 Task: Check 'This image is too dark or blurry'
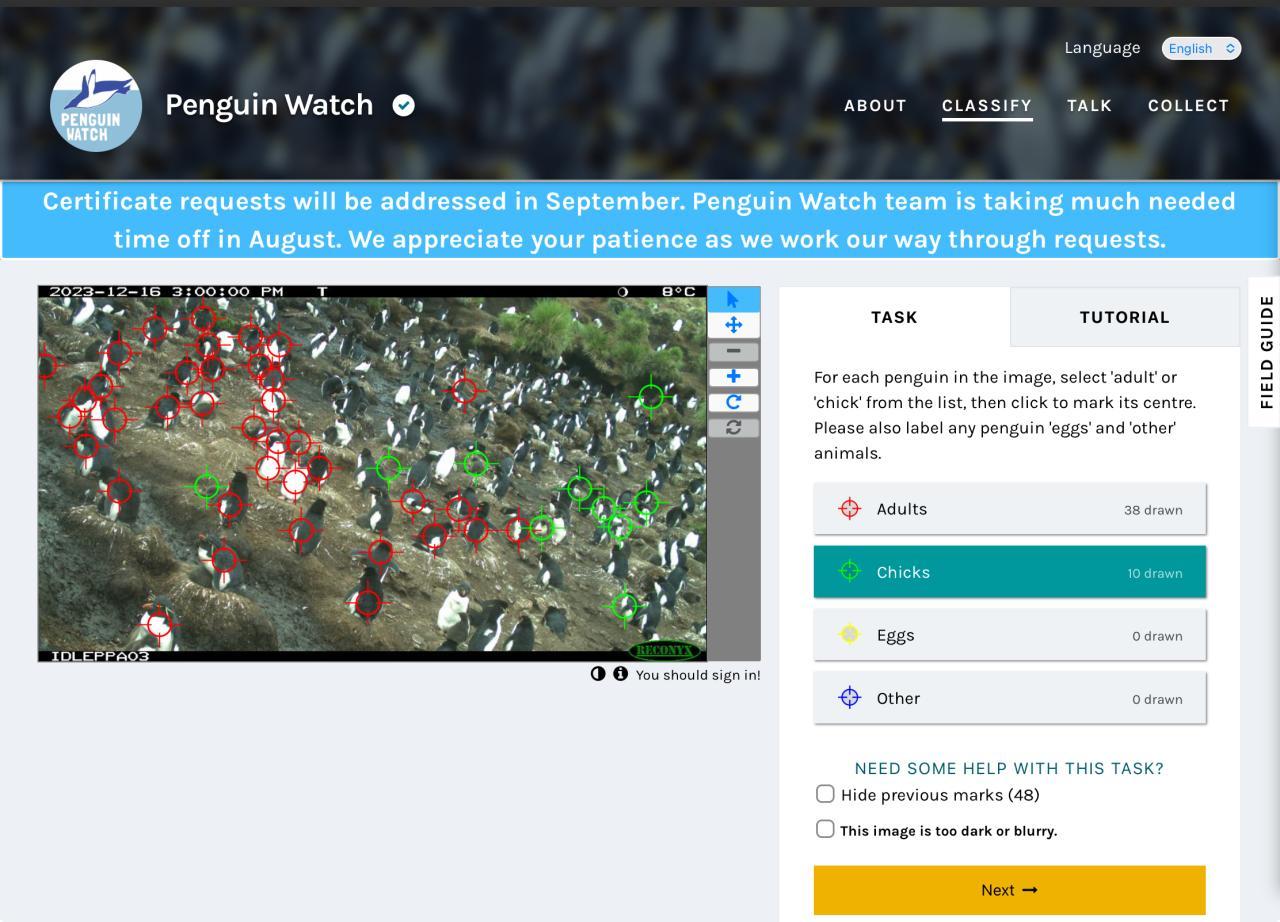(825, 829)
